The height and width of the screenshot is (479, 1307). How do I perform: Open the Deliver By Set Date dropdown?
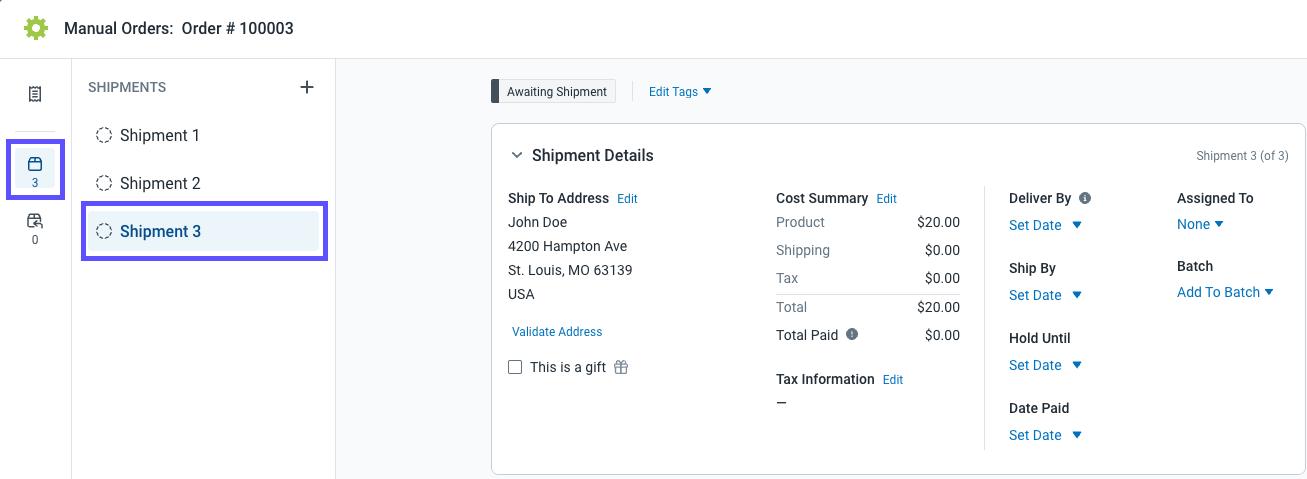click(1045, 225)
